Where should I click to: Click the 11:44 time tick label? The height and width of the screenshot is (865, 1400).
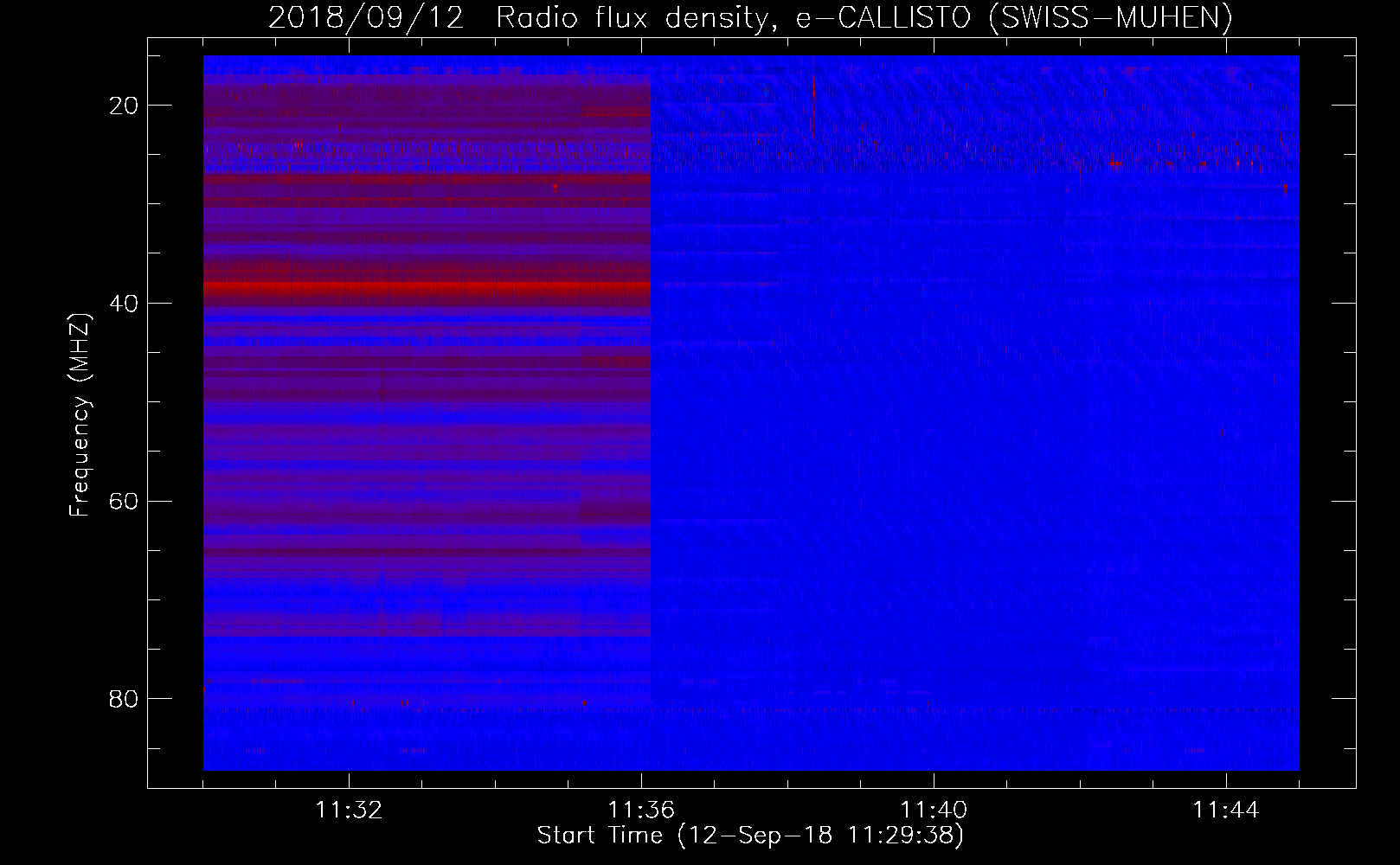(x=1226, y=811)
